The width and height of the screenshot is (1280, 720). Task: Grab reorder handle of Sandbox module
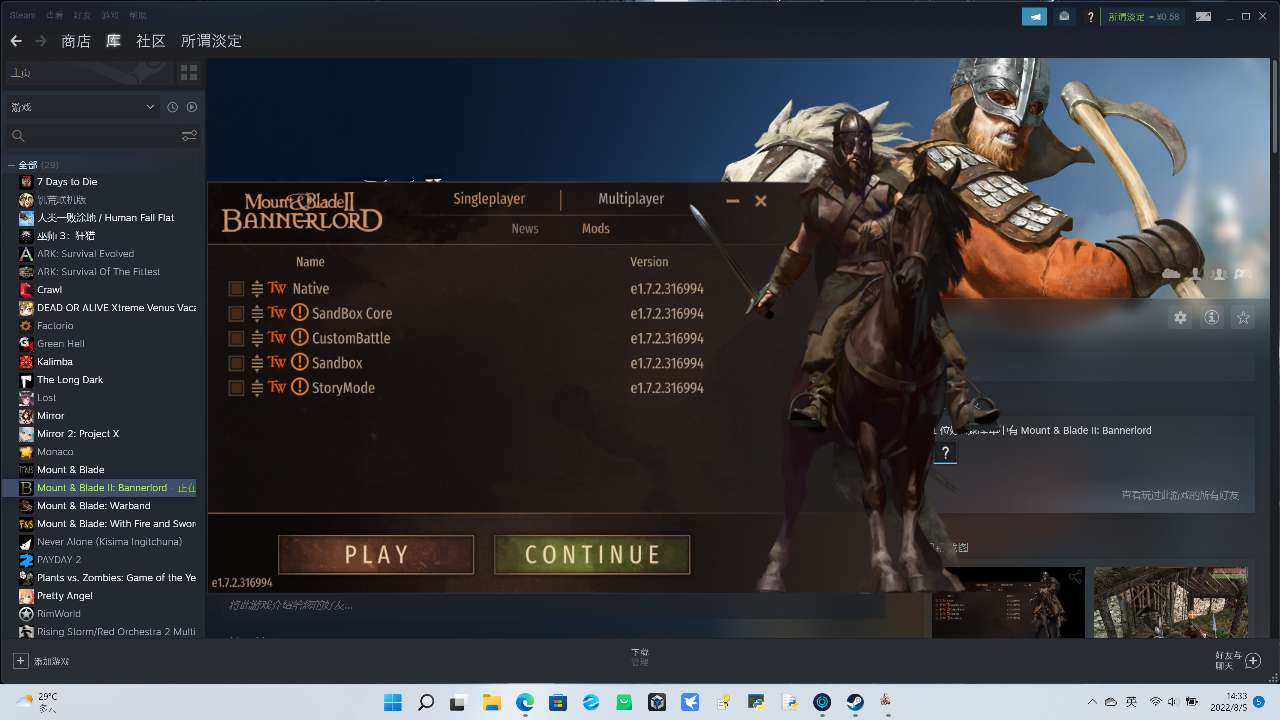257,363
